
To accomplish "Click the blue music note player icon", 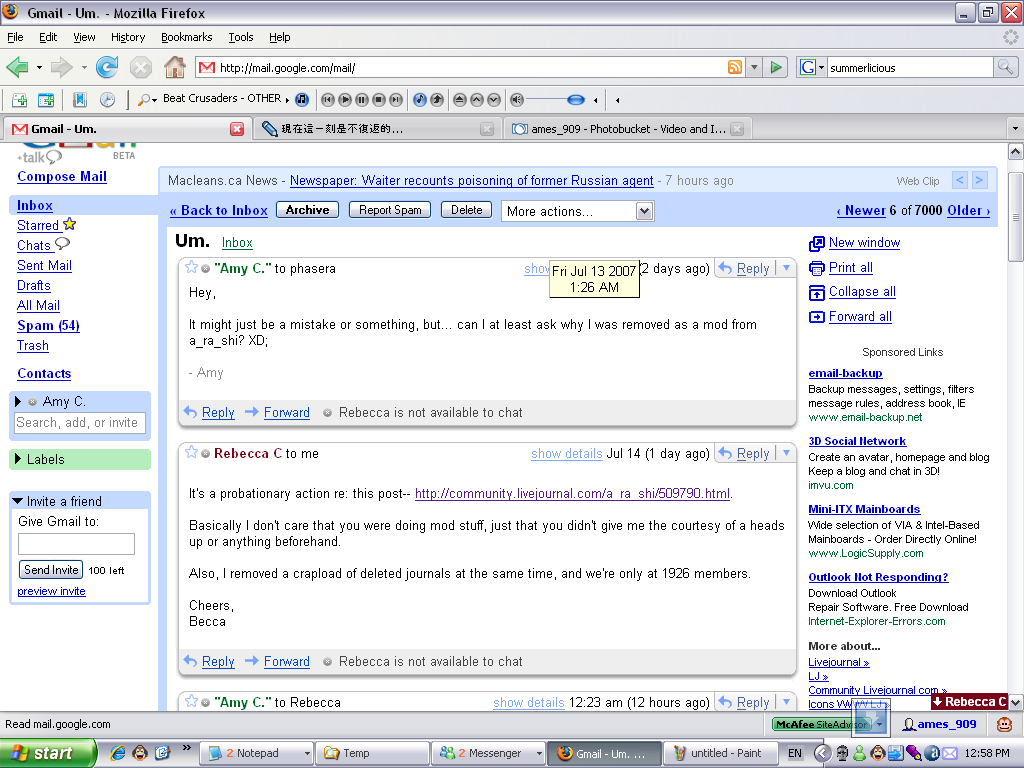I will coord(302,99).
